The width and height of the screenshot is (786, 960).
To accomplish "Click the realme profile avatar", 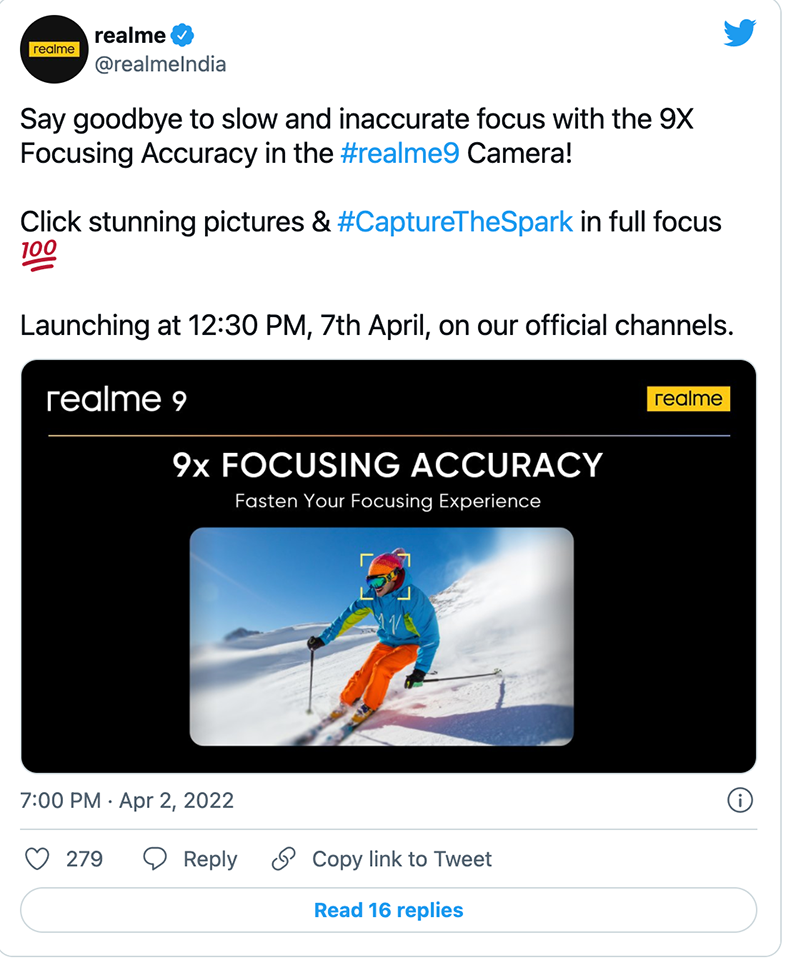I will coord(54,50).
